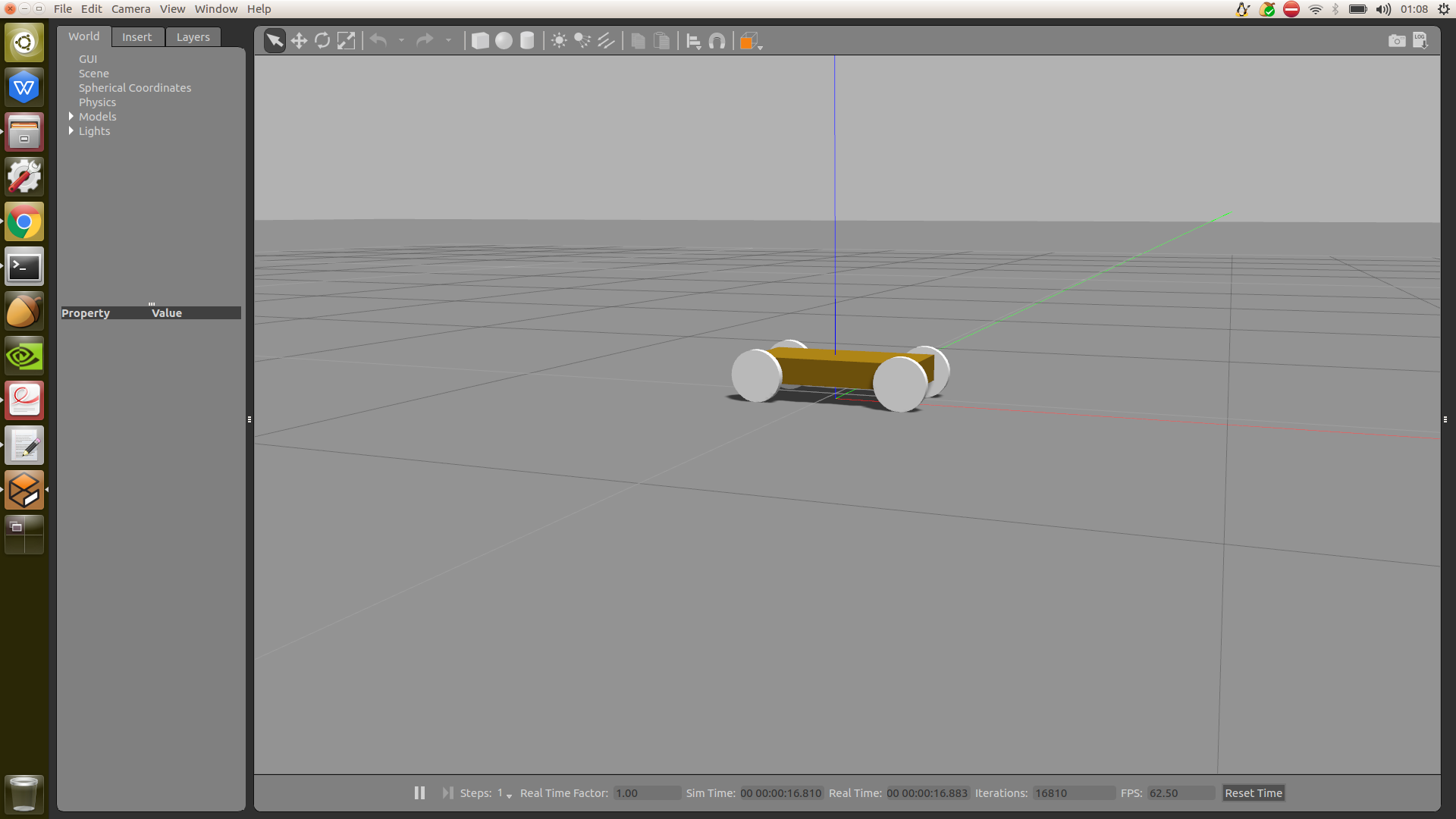Open Terminal from the Ubuntu dock

click(x=24, y=267)
